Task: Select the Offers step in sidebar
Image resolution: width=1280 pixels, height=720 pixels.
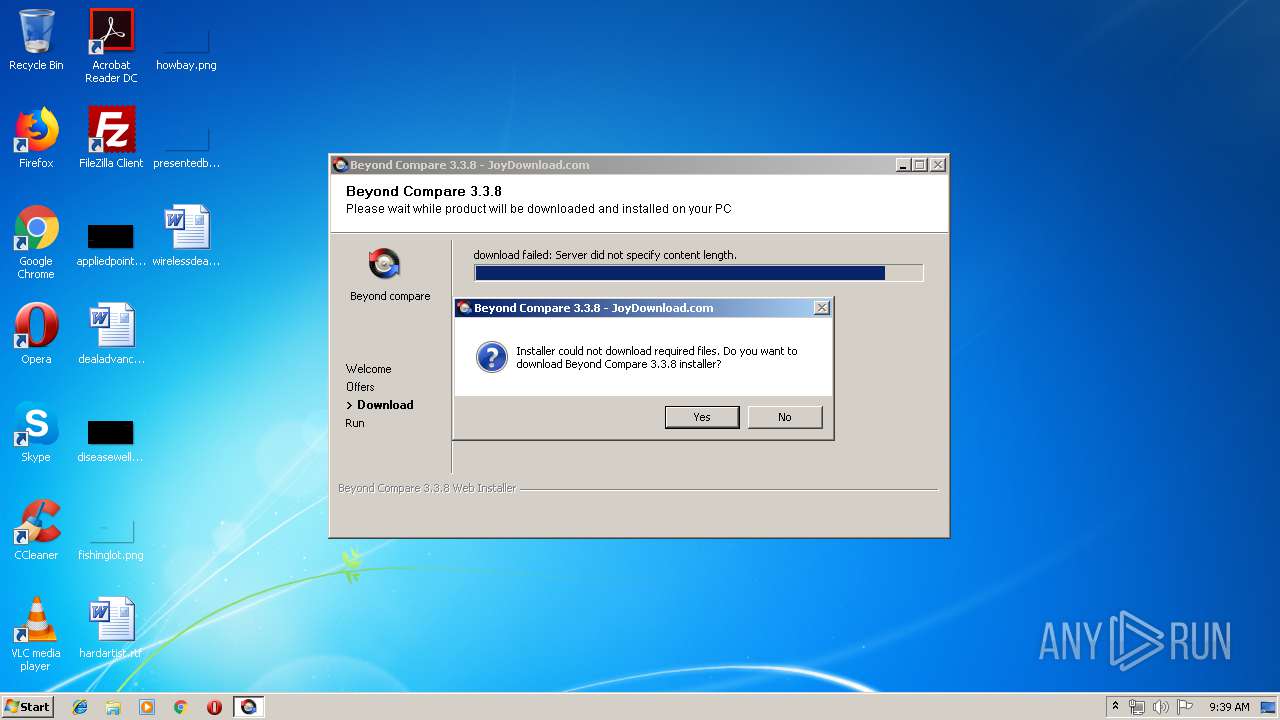Action: (360, 387)
